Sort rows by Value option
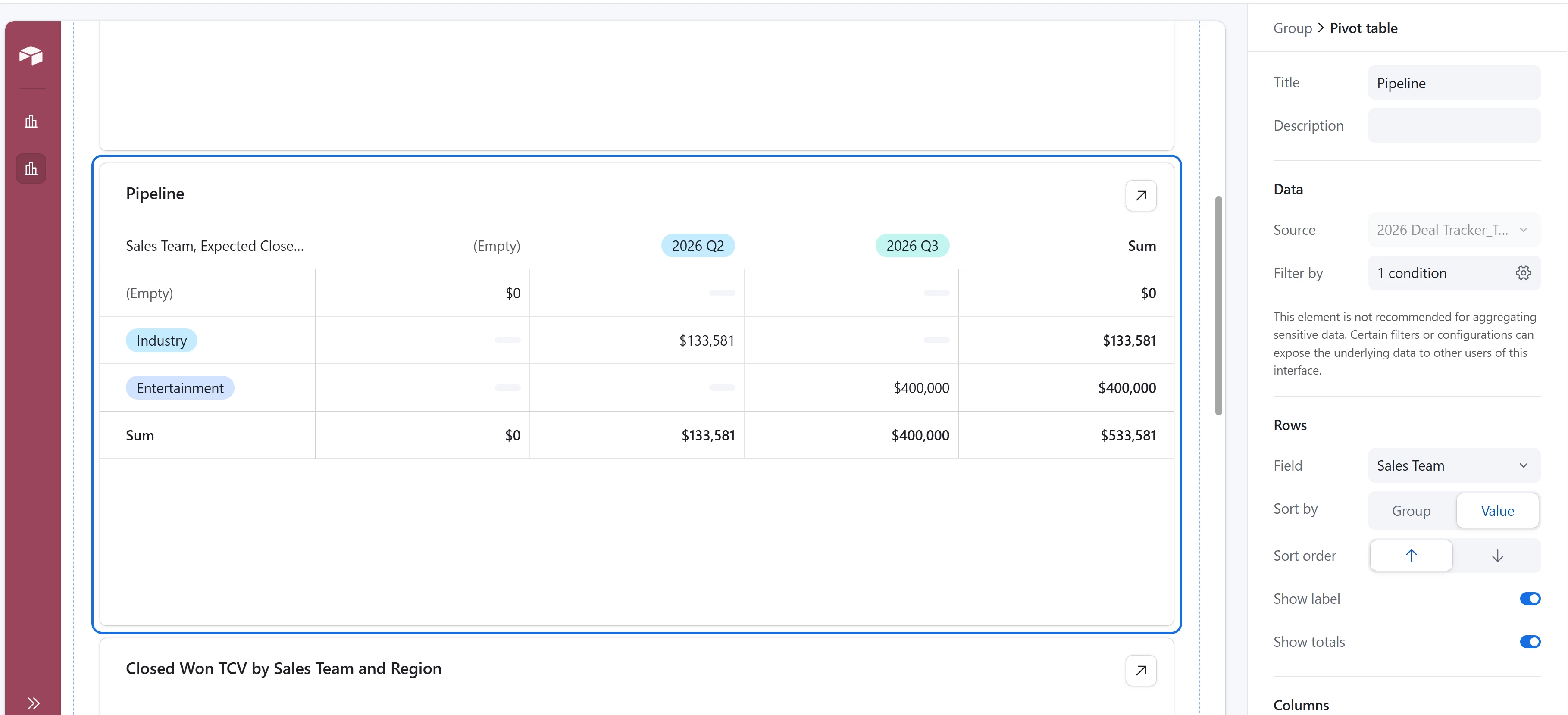 pos(1497,511)
